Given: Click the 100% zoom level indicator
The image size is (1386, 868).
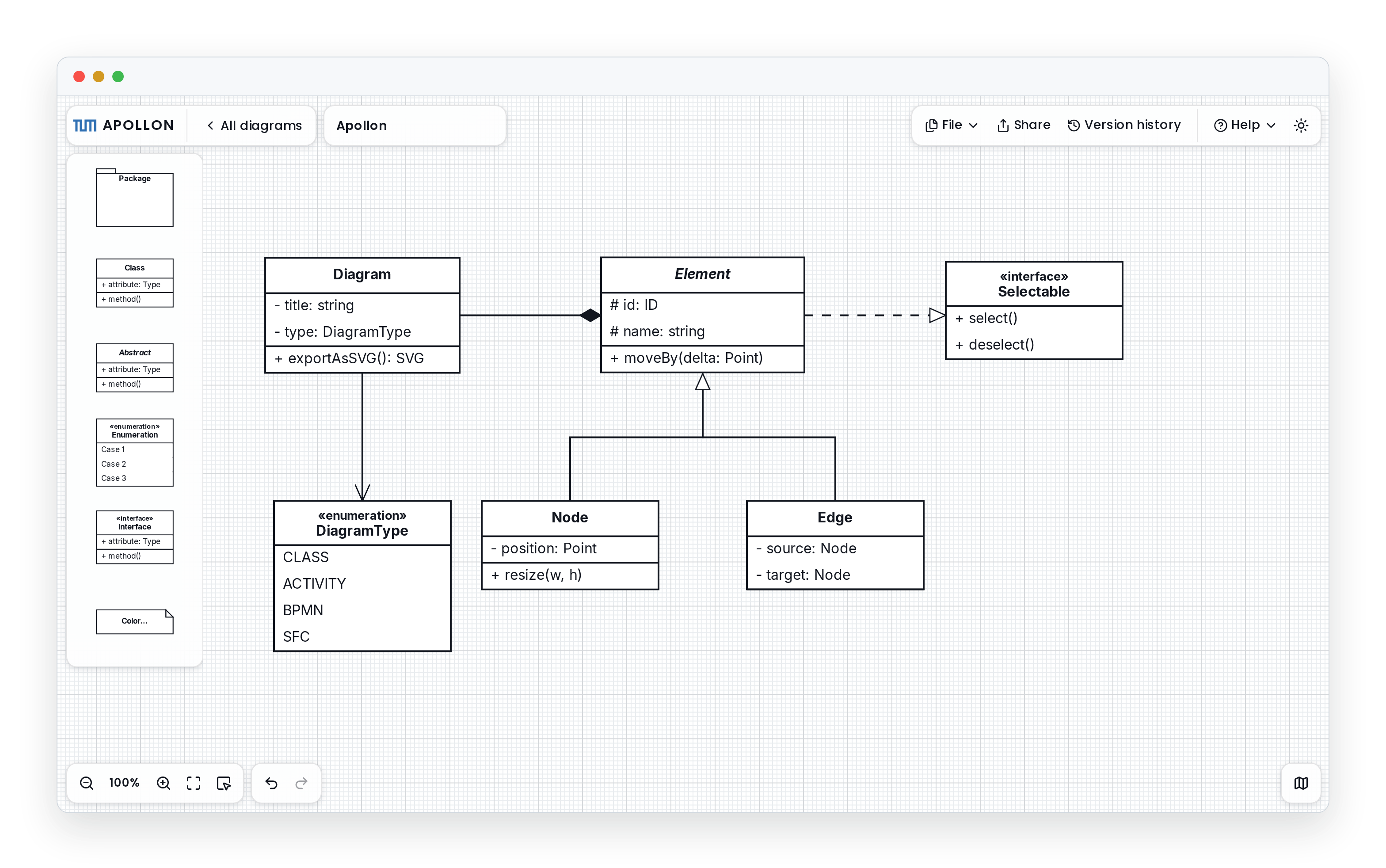Looking at the screenshot, I should 124,783.
